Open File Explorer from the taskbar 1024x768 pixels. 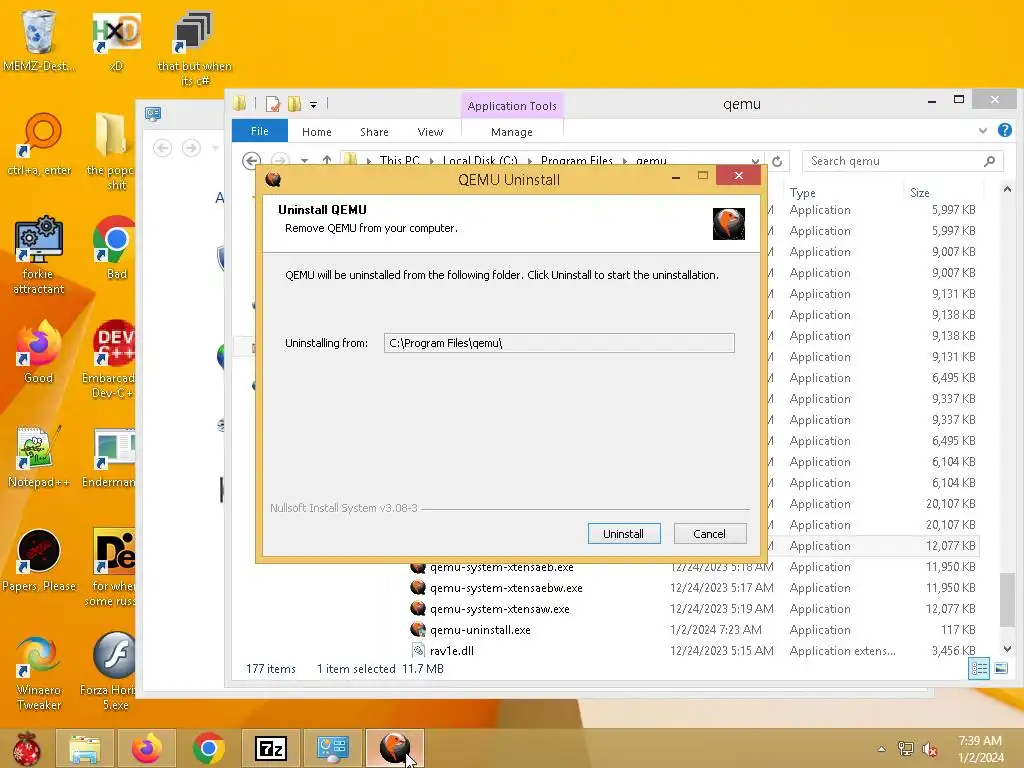[85, 748]
